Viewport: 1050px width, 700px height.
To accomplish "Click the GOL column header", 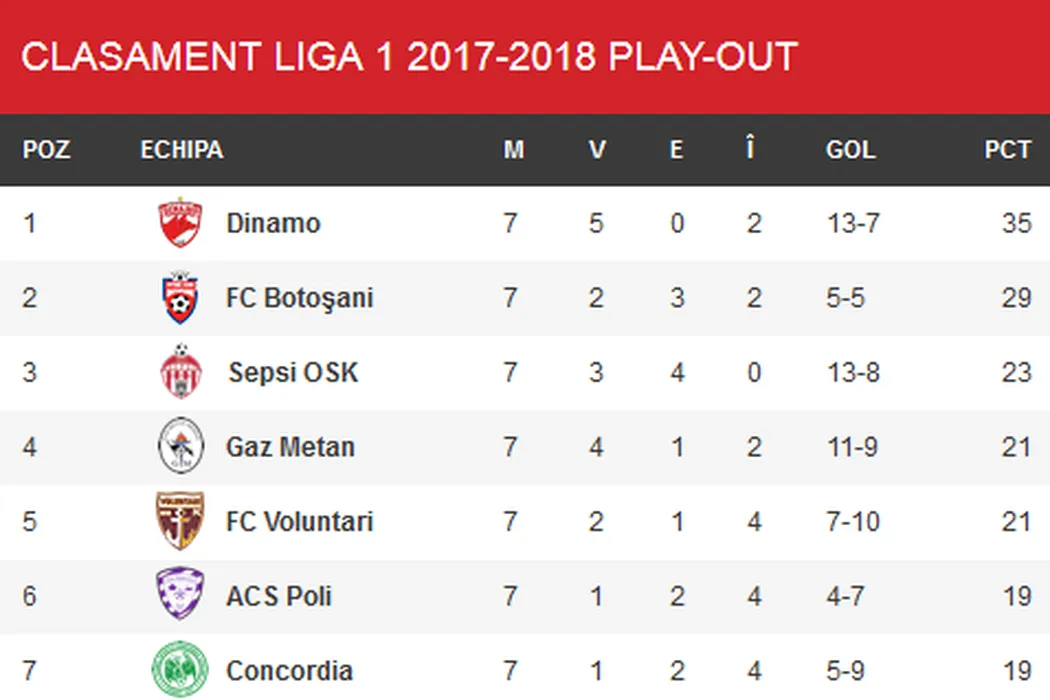I will [x=850, y=150].
